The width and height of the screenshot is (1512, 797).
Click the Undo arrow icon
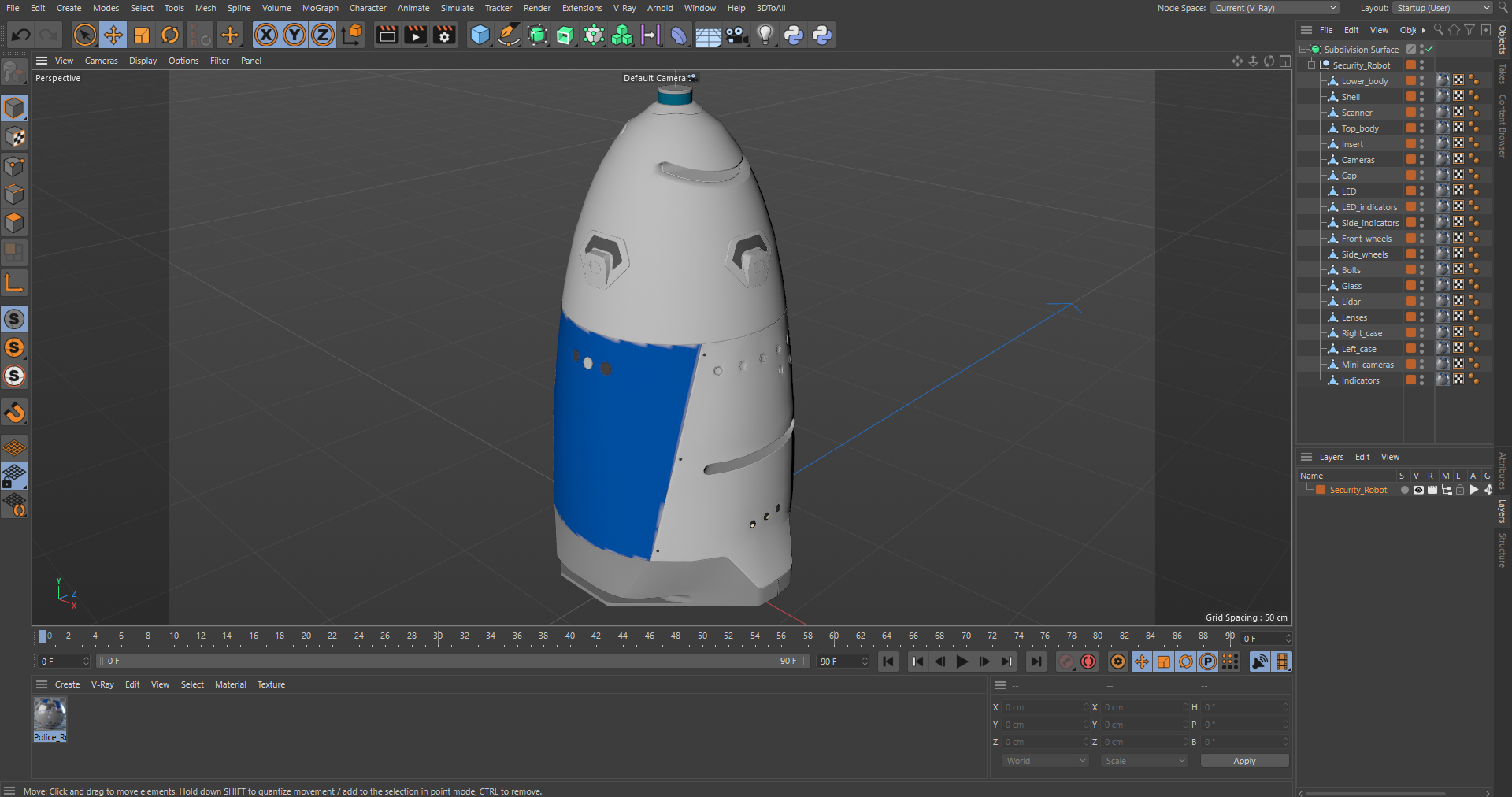pos(21,35)
